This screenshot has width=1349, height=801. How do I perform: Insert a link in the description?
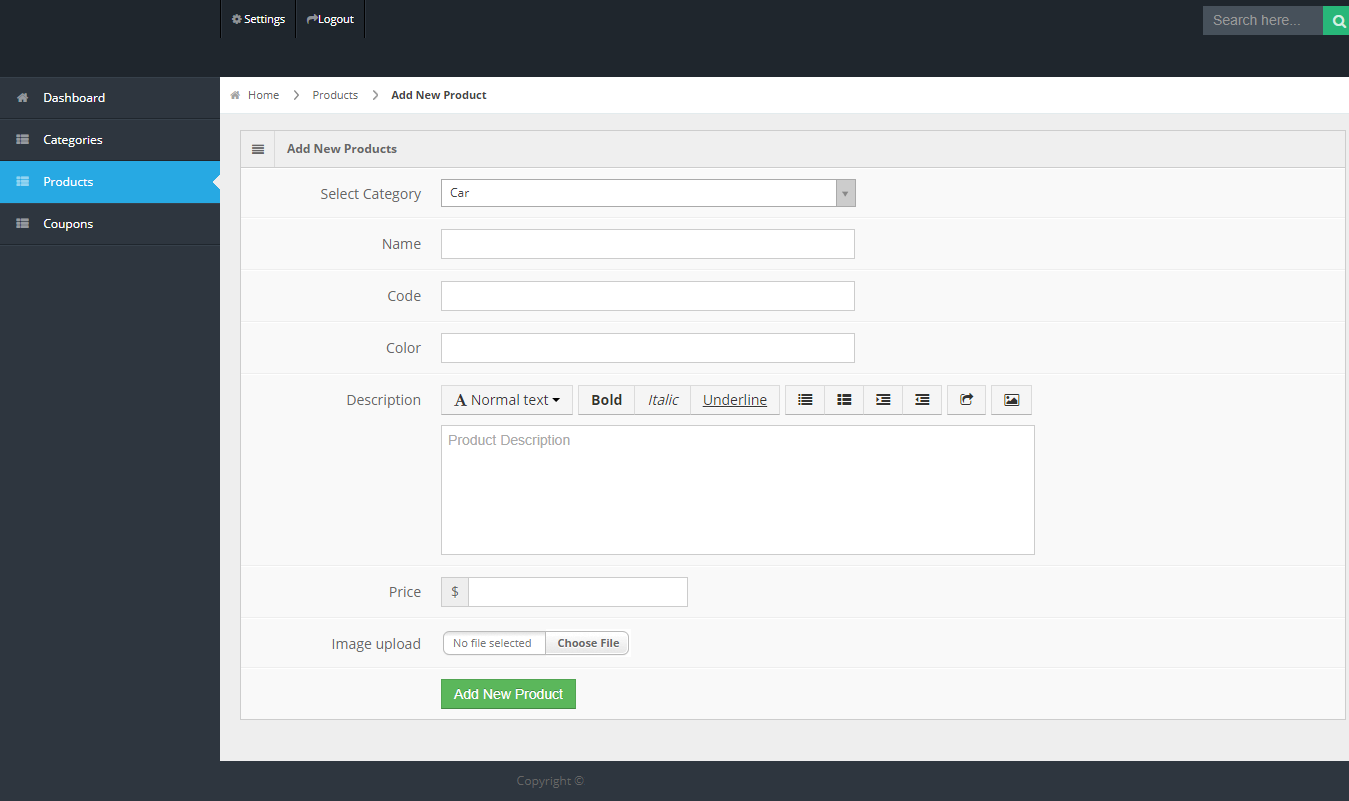click(x=966, y=400)
